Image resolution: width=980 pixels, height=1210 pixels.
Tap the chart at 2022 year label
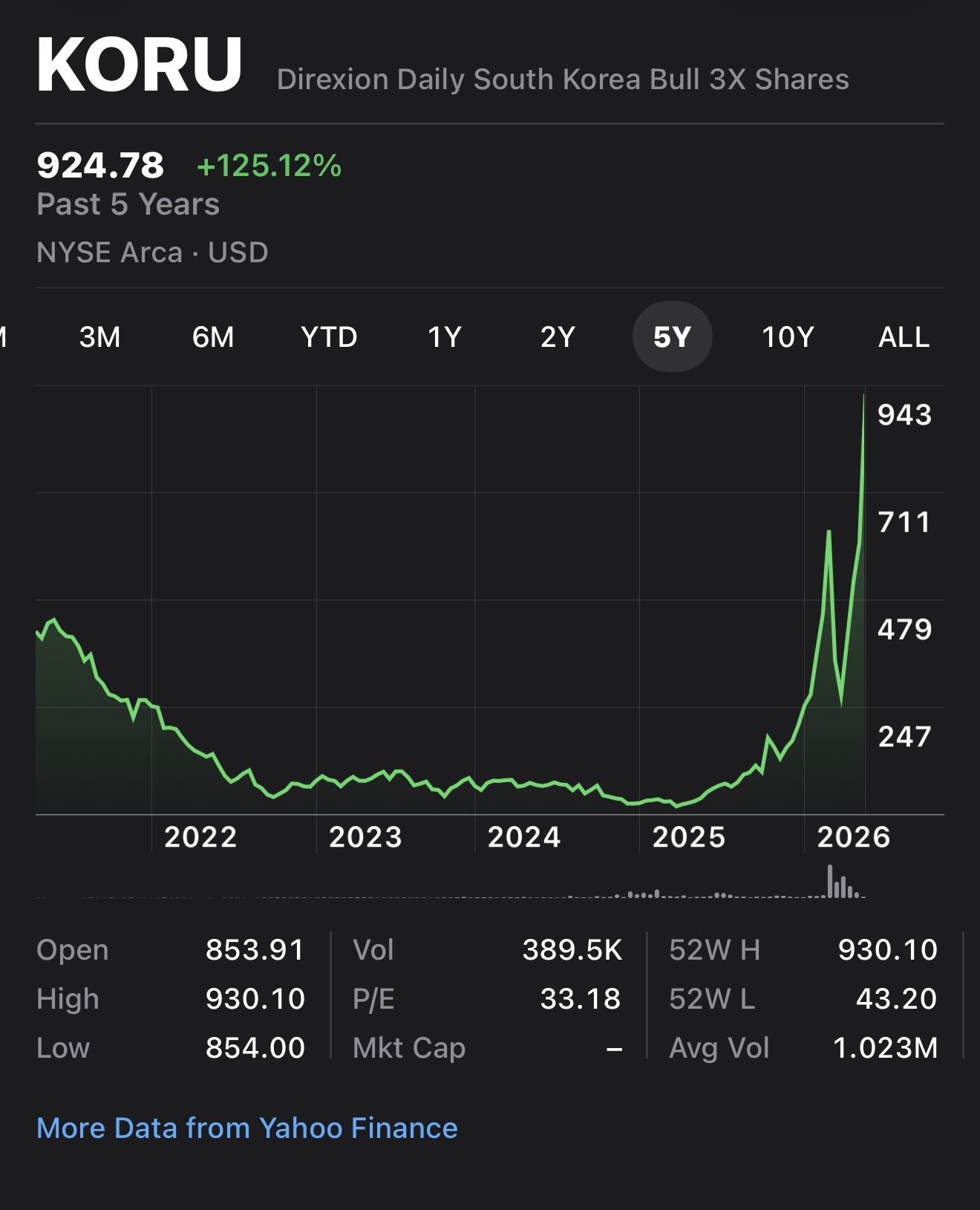coord(200,837)
